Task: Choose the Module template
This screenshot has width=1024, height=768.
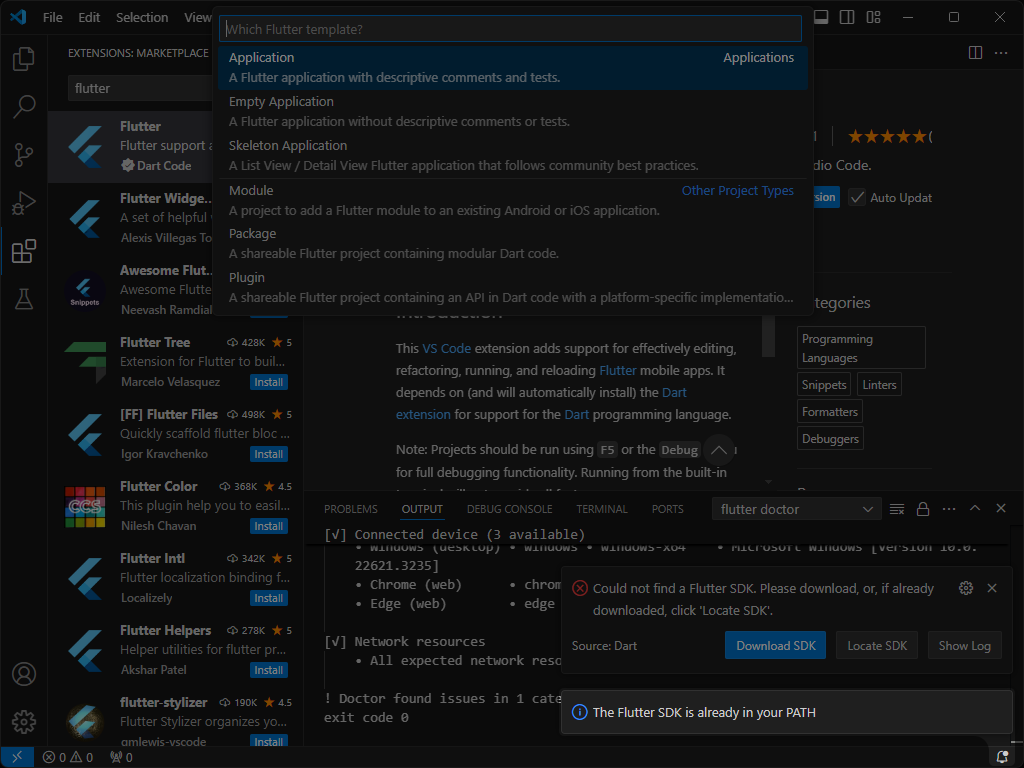Action: (x=513, y=200)
